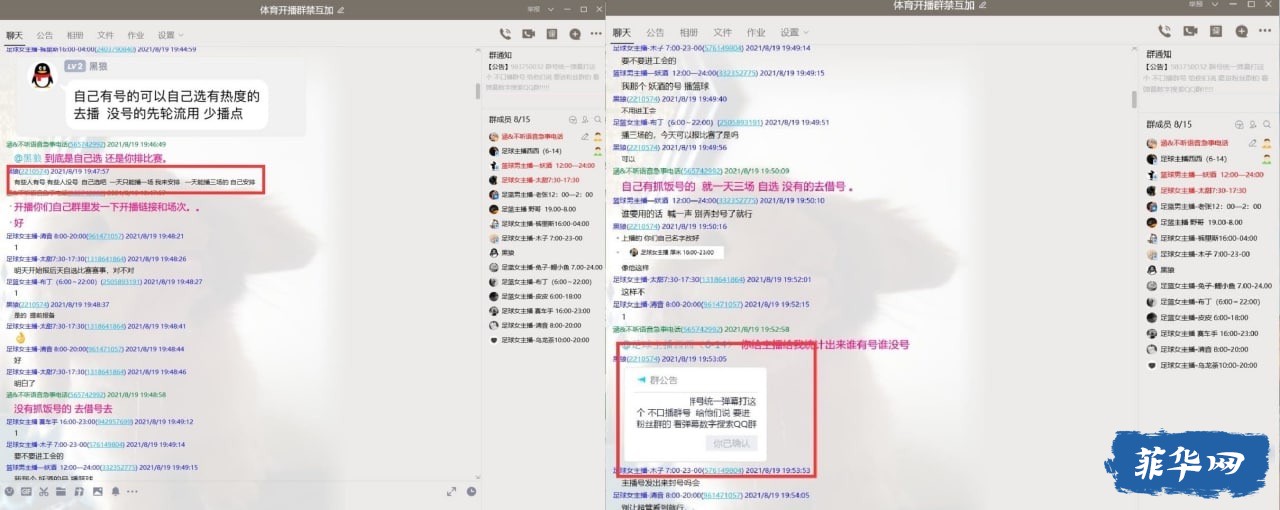Click the bell icon in left input toolbar
1280x510 pixels.
[116, 491]
